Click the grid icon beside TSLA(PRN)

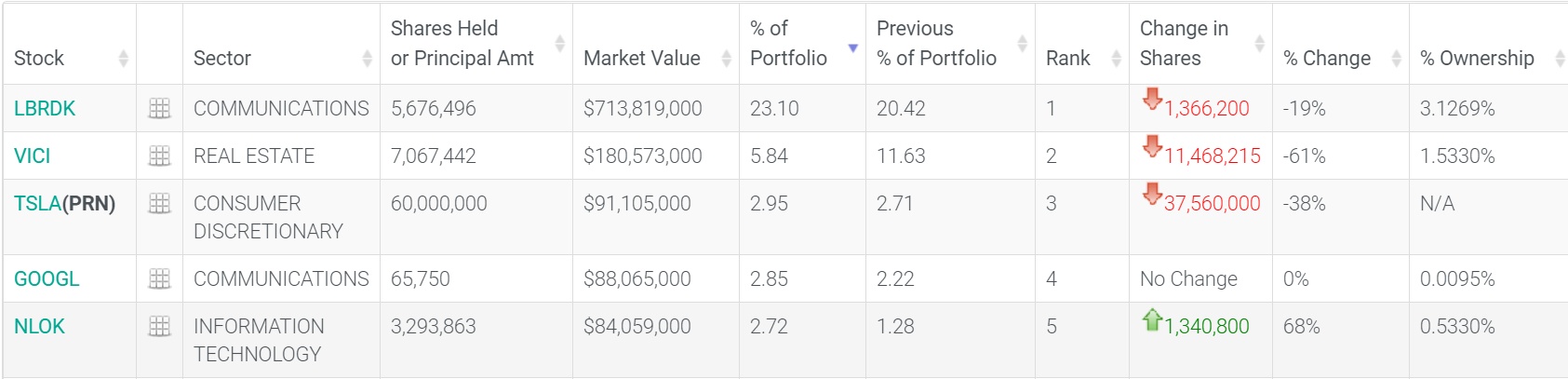(x=160, y=204)
